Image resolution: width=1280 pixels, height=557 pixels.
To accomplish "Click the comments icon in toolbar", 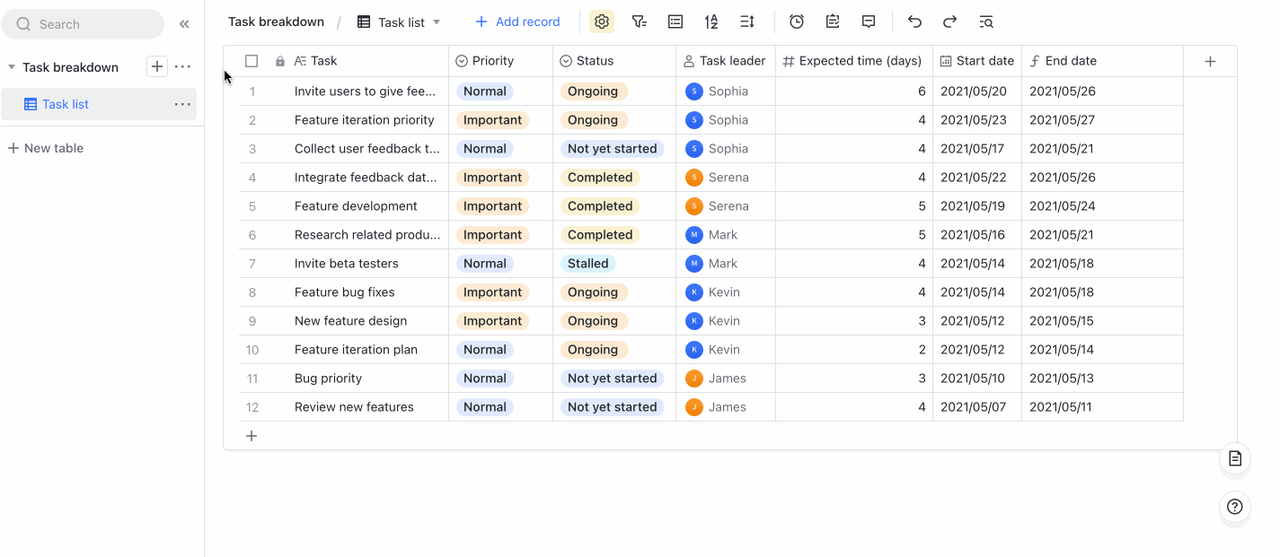I will point(868,22).
